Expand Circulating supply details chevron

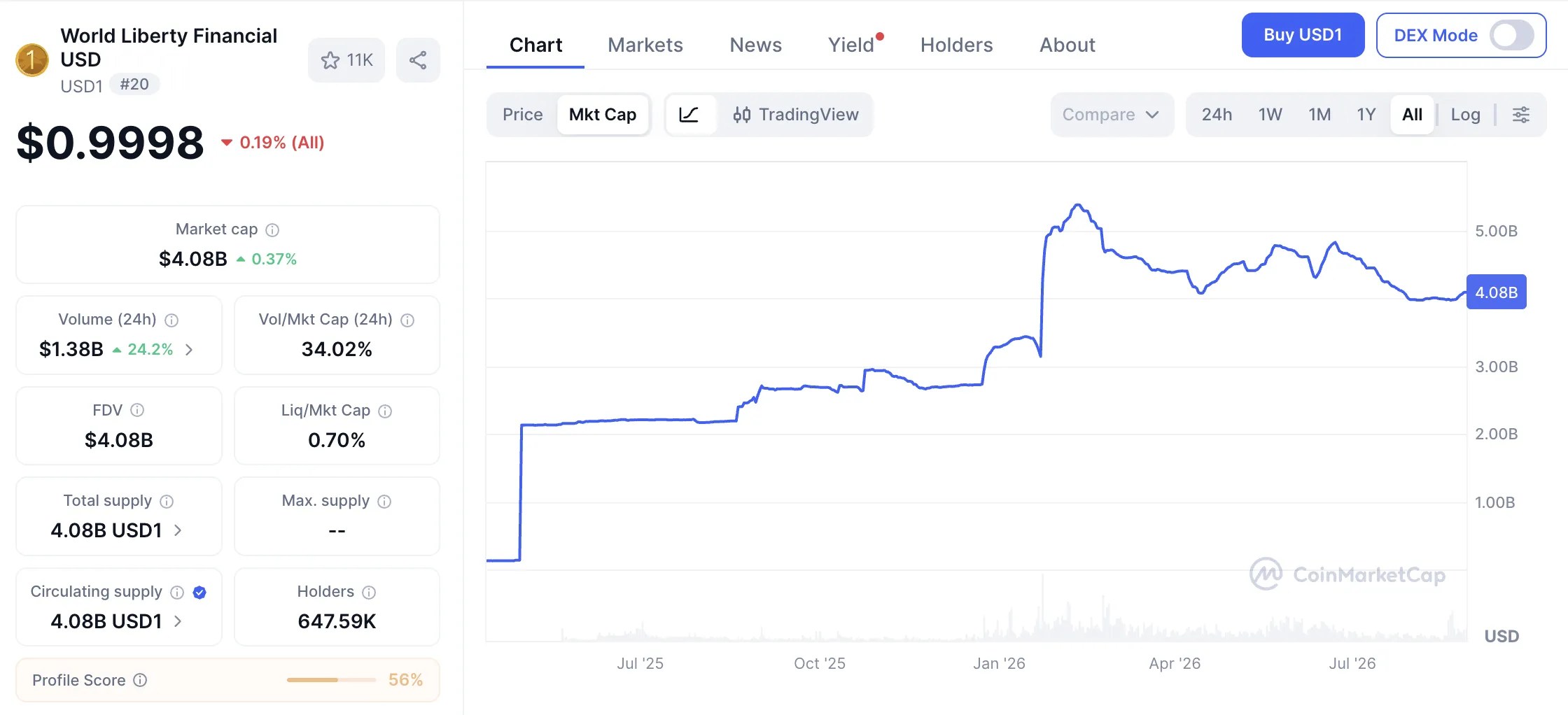[x=178, y=621]
